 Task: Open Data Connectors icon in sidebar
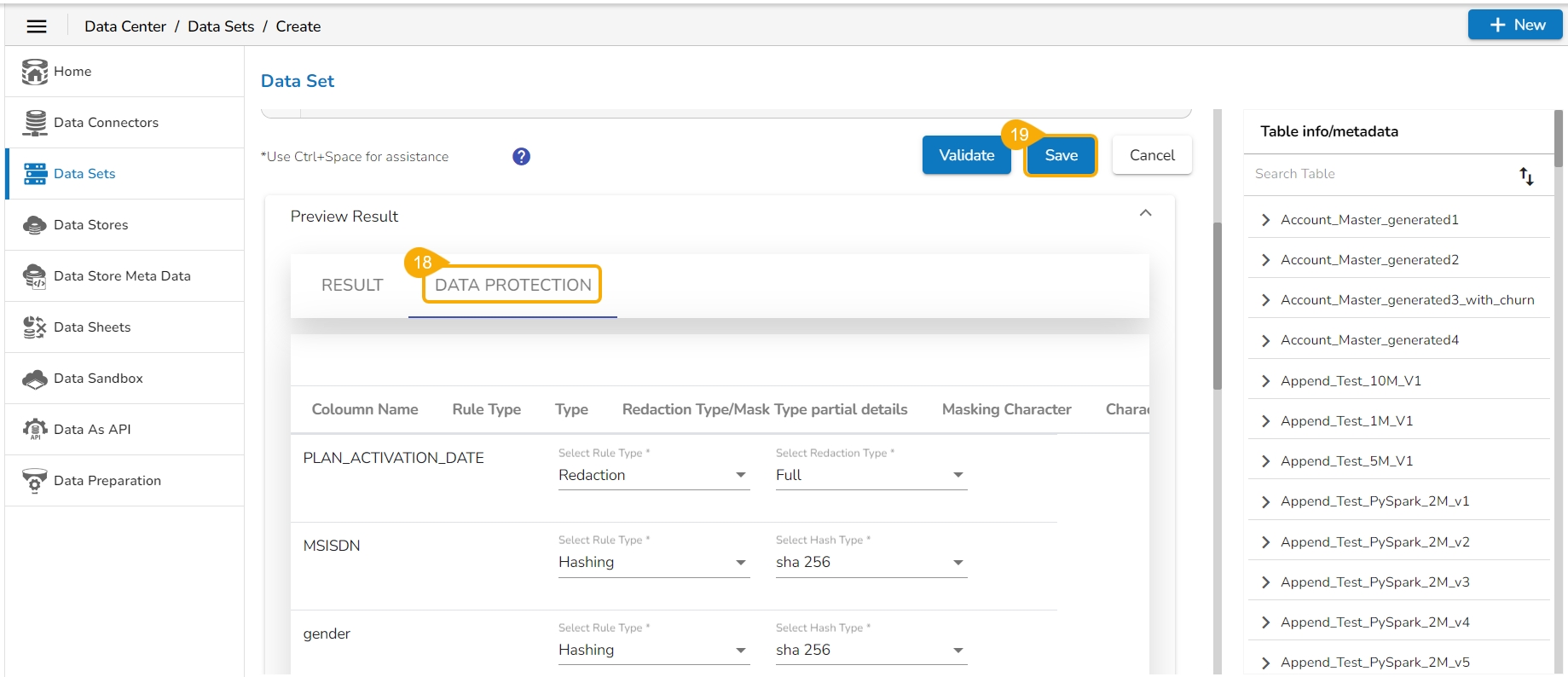coord(35,123)
